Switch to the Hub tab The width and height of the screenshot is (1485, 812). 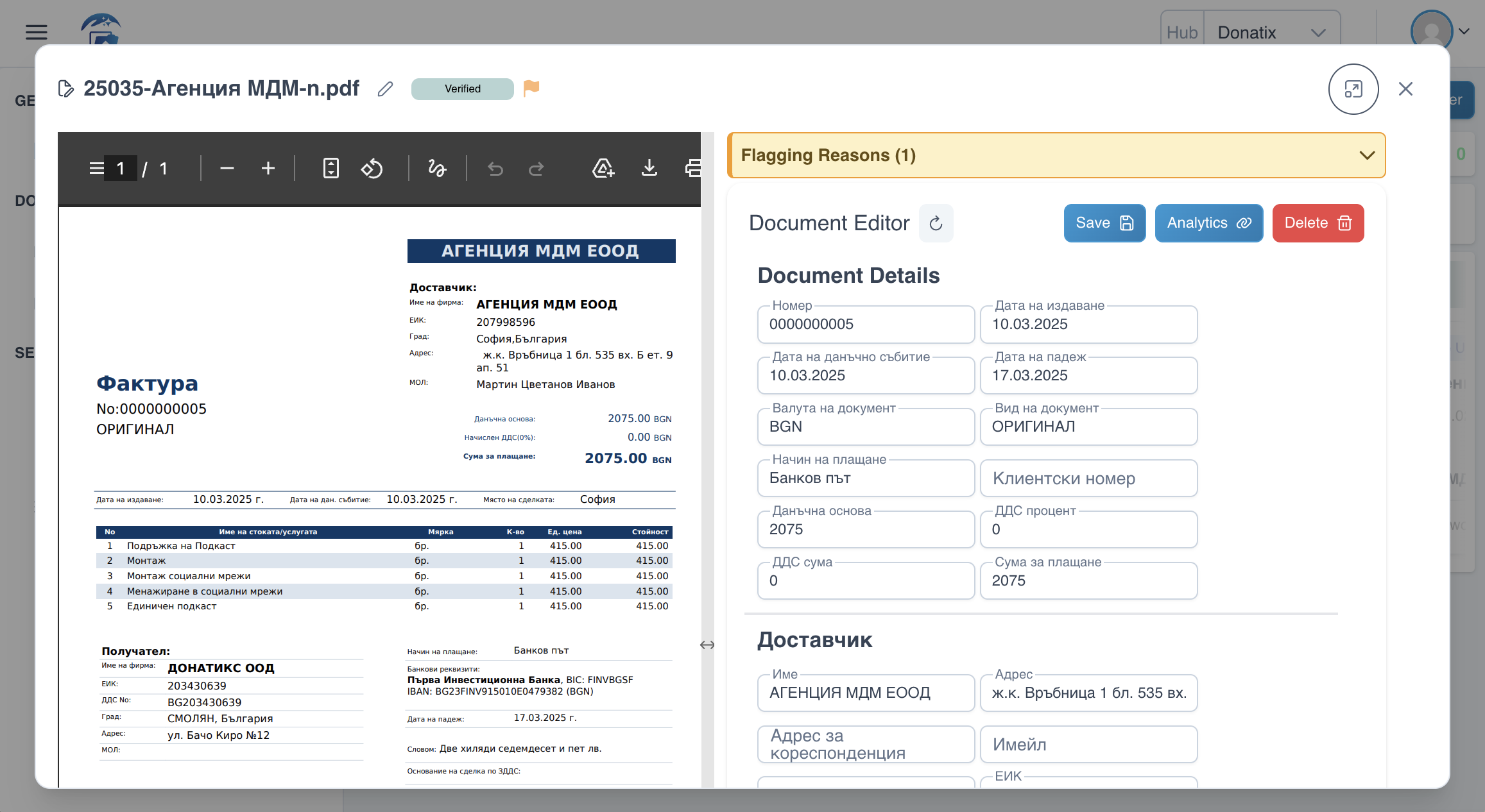(1181, 31)
